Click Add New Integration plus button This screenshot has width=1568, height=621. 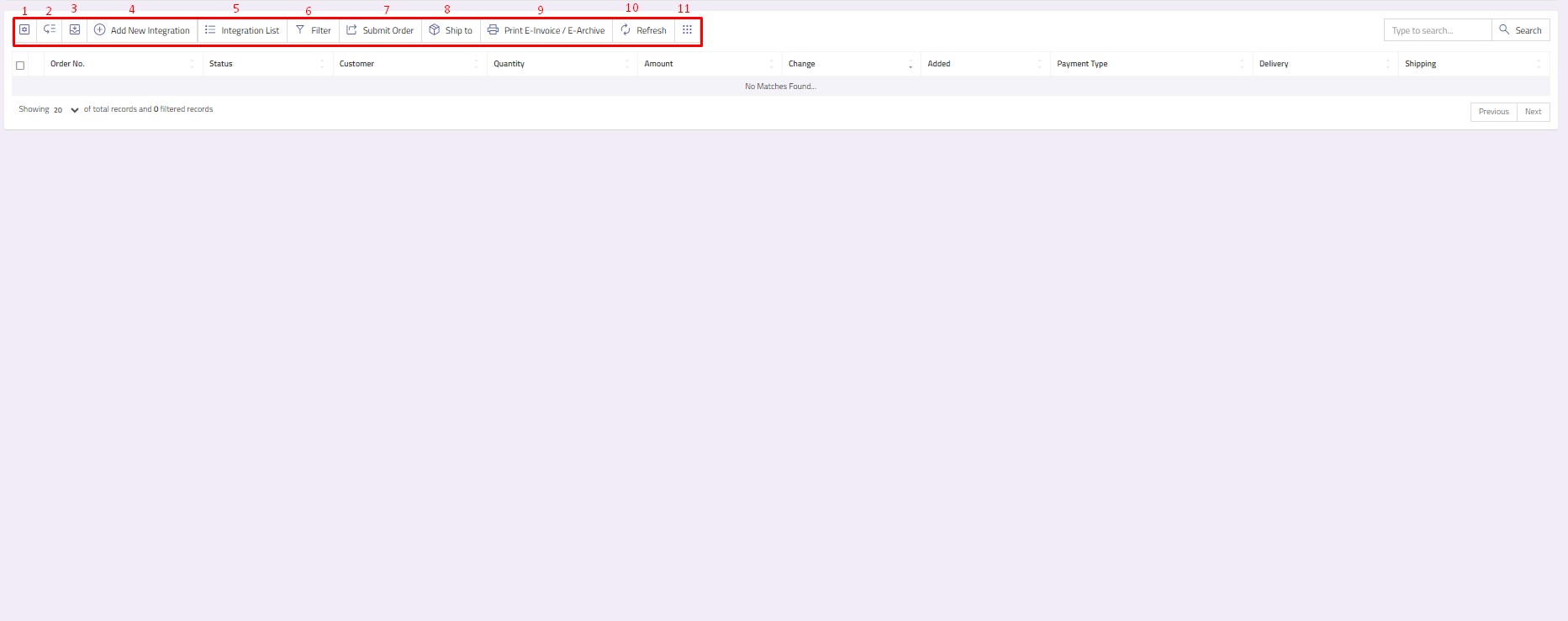tap(142, 30)
